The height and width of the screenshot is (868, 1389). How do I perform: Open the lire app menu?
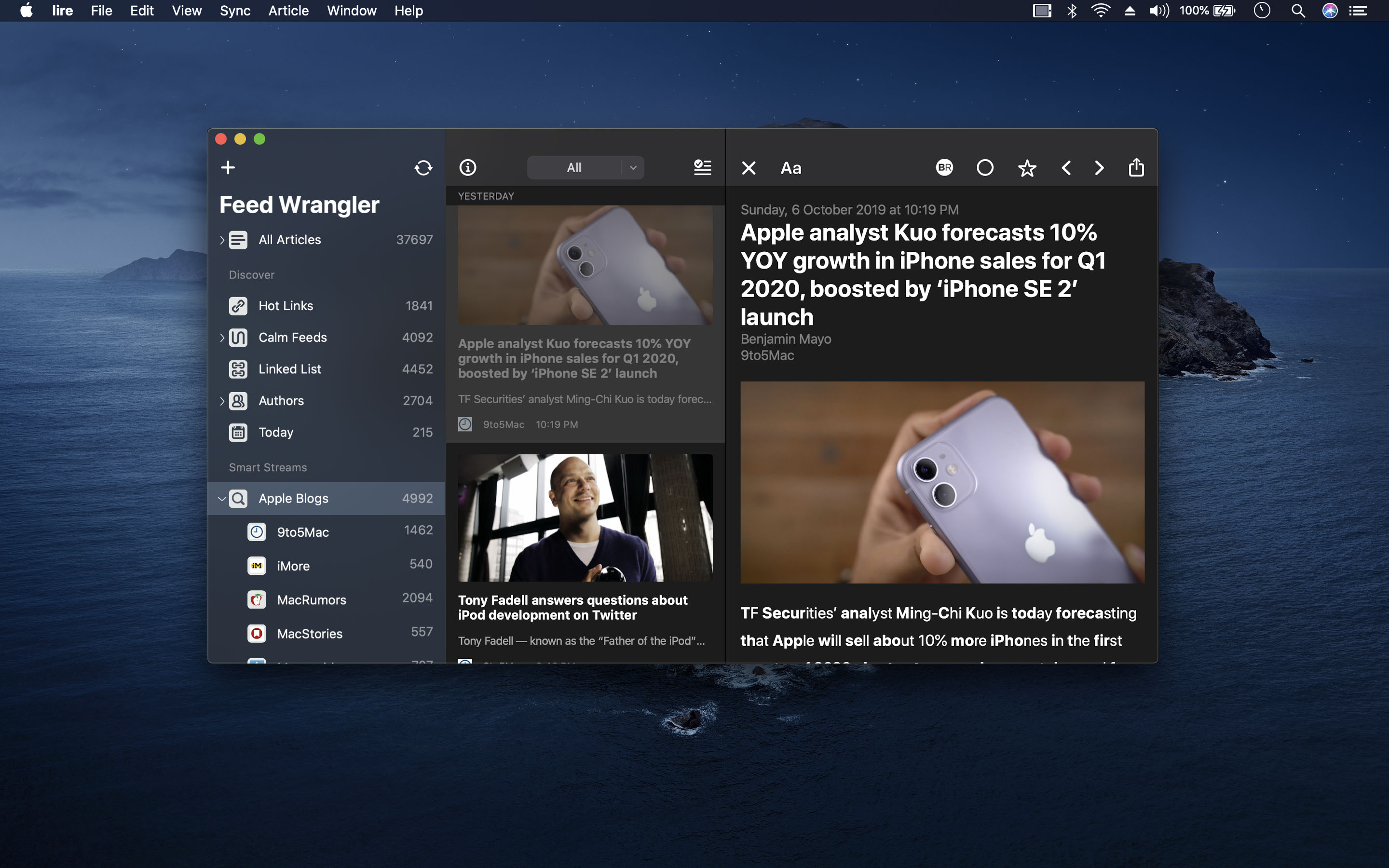pos(63,11)
